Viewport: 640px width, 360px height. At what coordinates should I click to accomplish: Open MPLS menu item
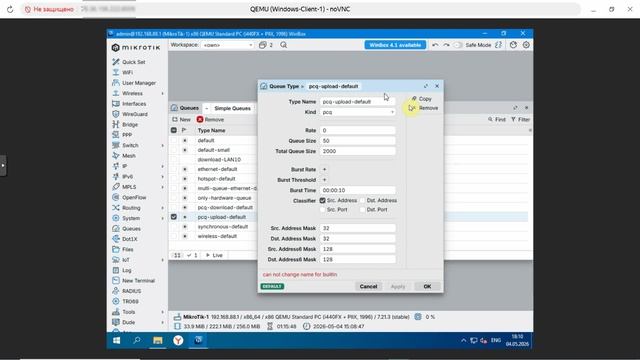129,187
